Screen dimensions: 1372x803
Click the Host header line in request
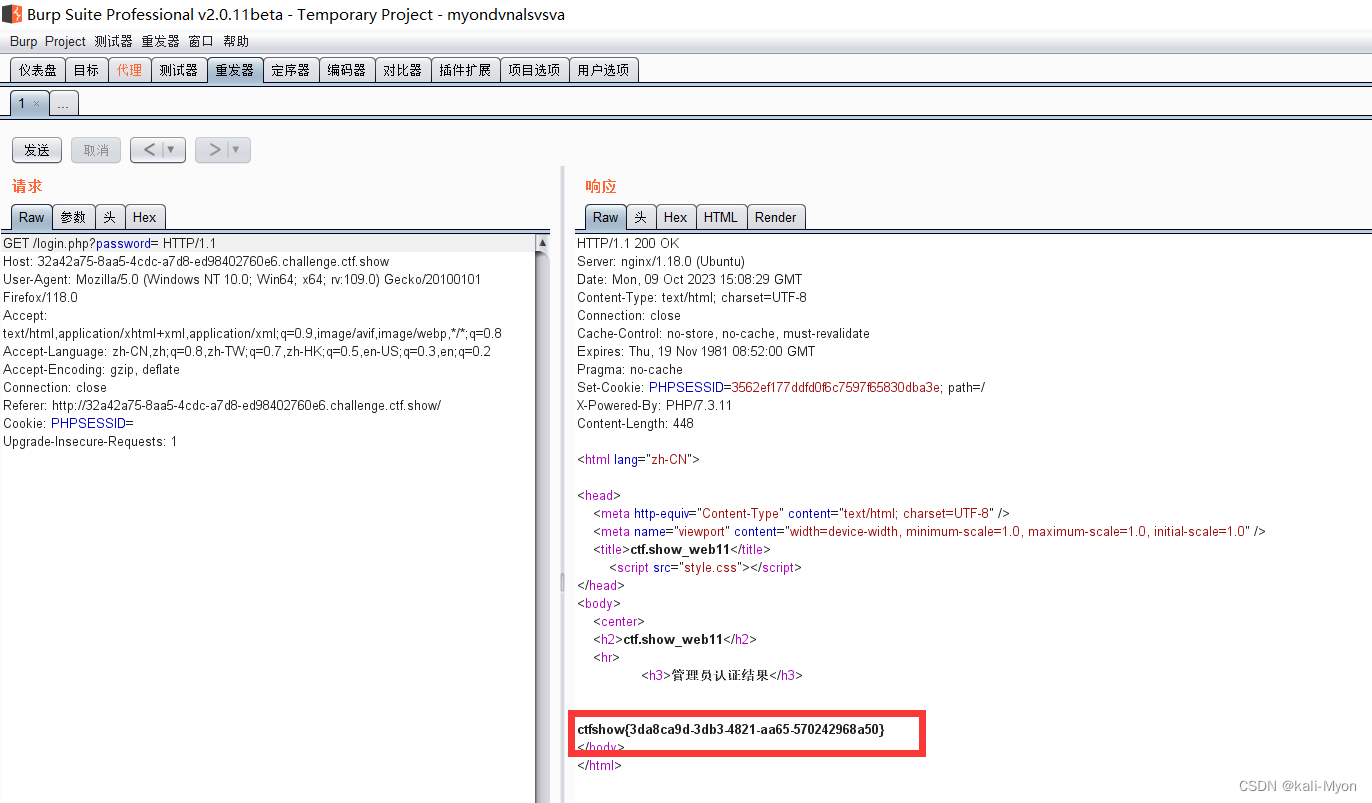click(196, 261)
